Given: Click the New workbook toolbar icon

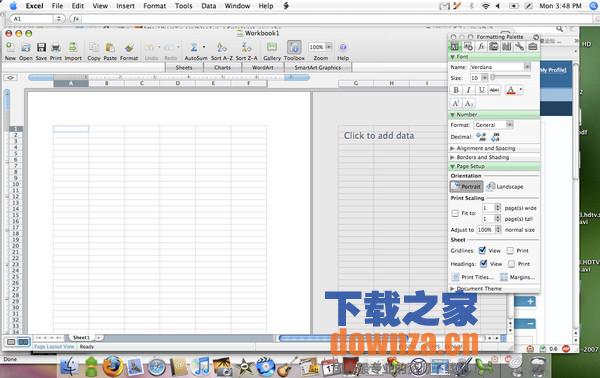Looking at the screenshot, I should click(x=10, y=47).
